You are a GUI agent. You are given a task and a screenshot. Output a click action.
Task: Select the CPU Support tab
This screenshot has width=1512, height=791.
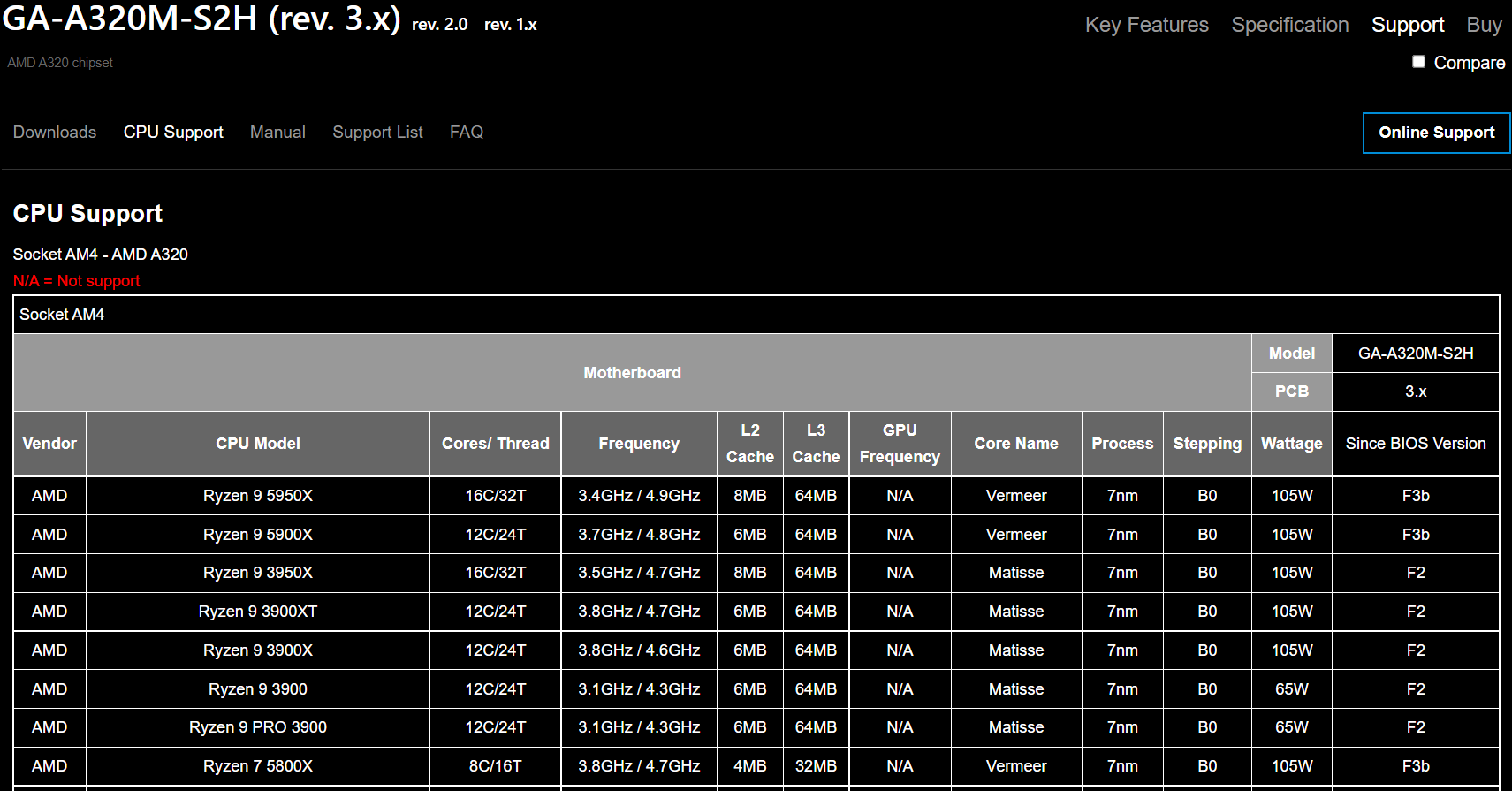(173, 133)
